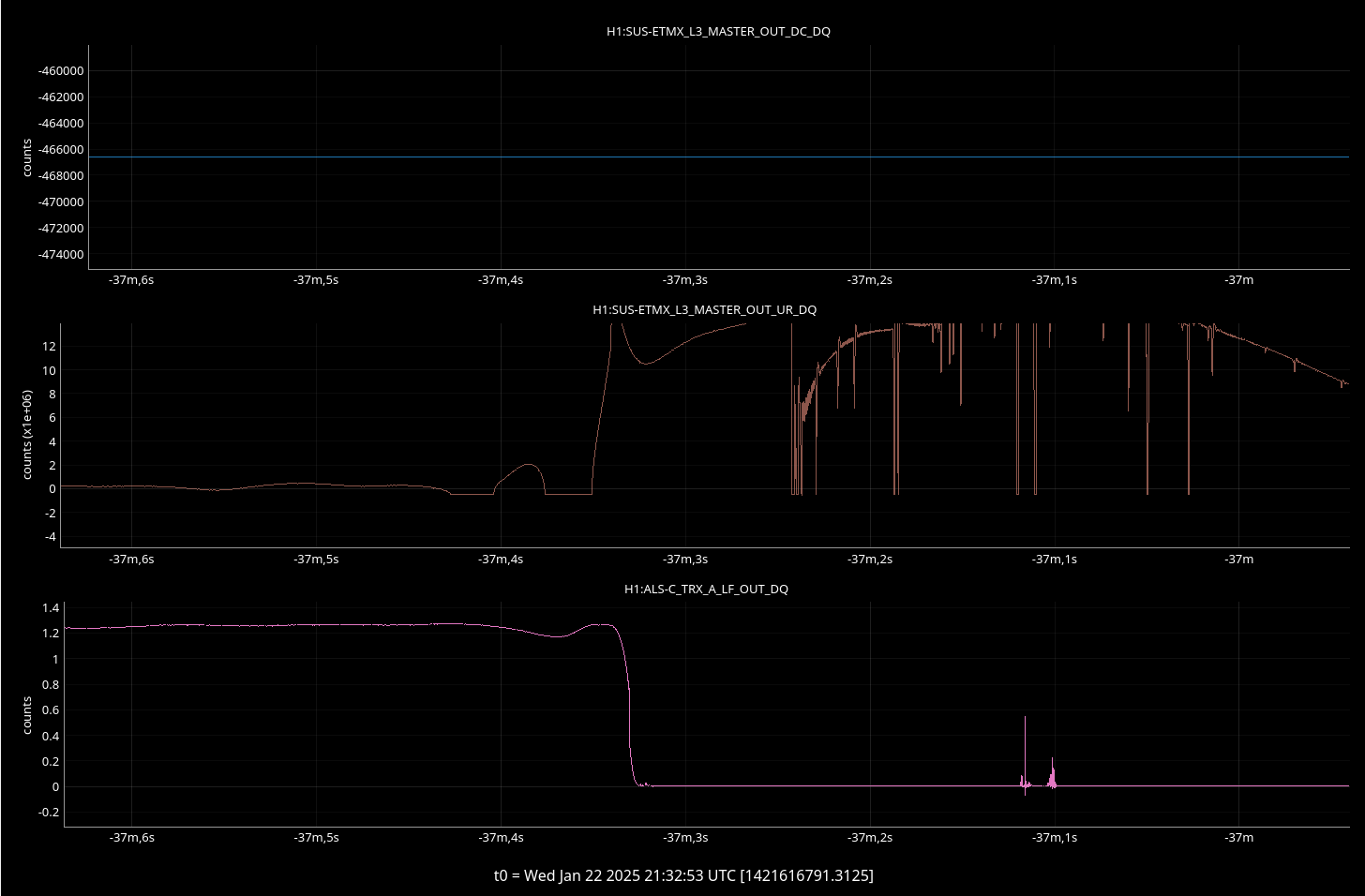
Task: Click the -37m,5s x-axis label under the UR_DQ plot
Action: click(316, 559)
